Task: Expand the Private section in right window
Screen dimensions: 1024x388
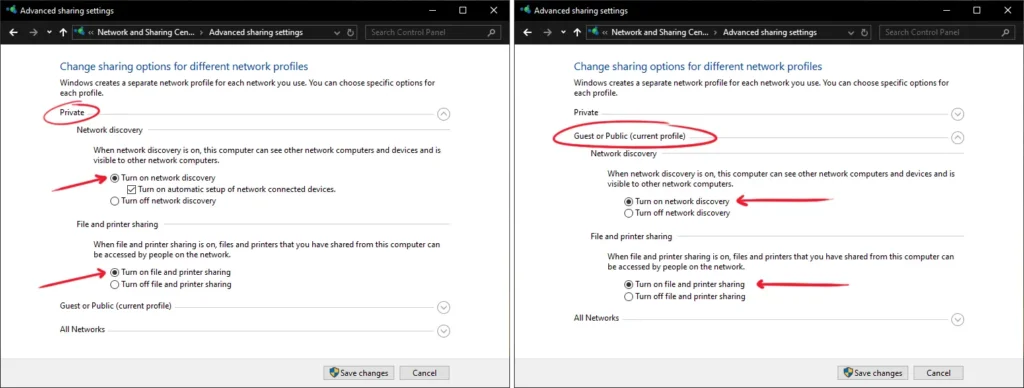Action: pyautogui.click(x=957, y=114)
